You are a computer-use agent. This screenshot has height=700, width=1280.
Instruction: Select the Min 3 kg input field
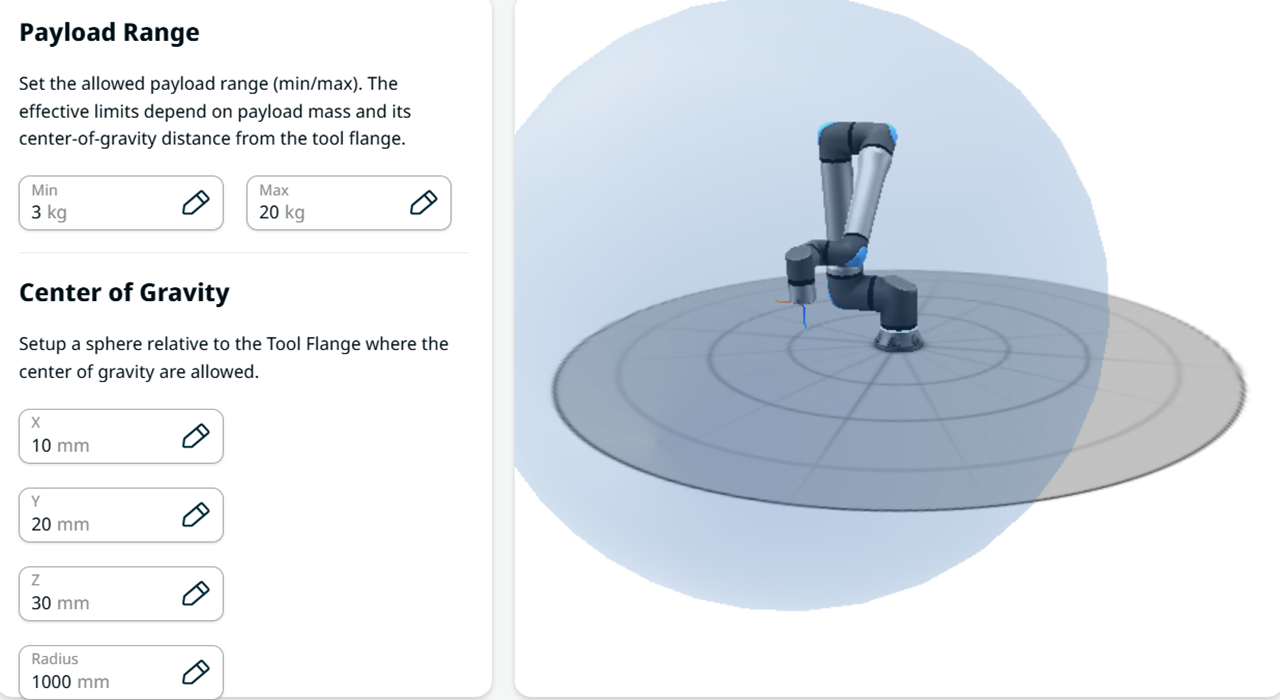121,203
